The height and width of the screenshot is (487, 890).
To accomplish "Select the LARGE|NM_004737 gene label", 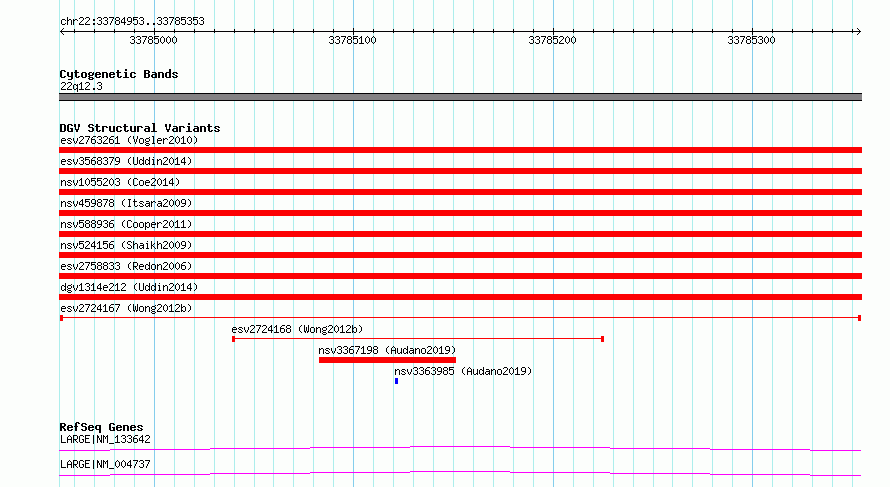I will pyautogui.click(x=105, y=464).
